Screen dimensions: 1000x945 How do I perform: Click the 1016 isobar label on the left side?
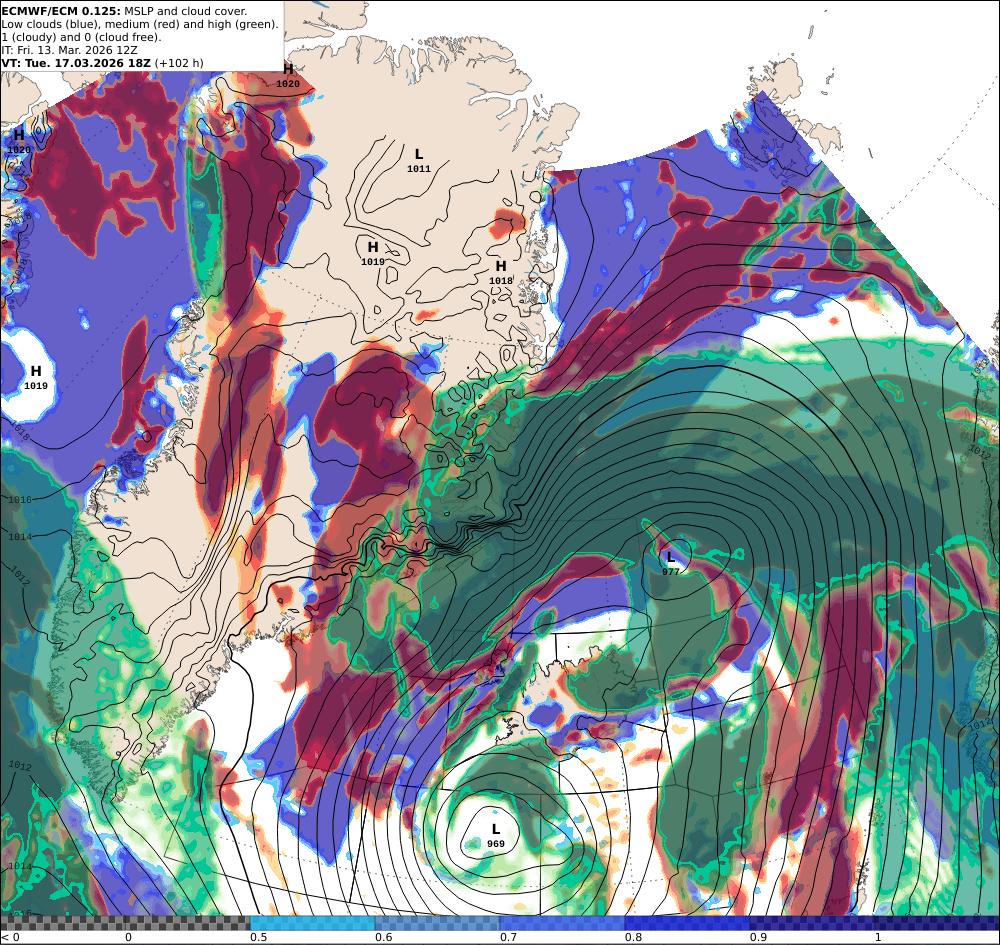click(x=20, y=499)
